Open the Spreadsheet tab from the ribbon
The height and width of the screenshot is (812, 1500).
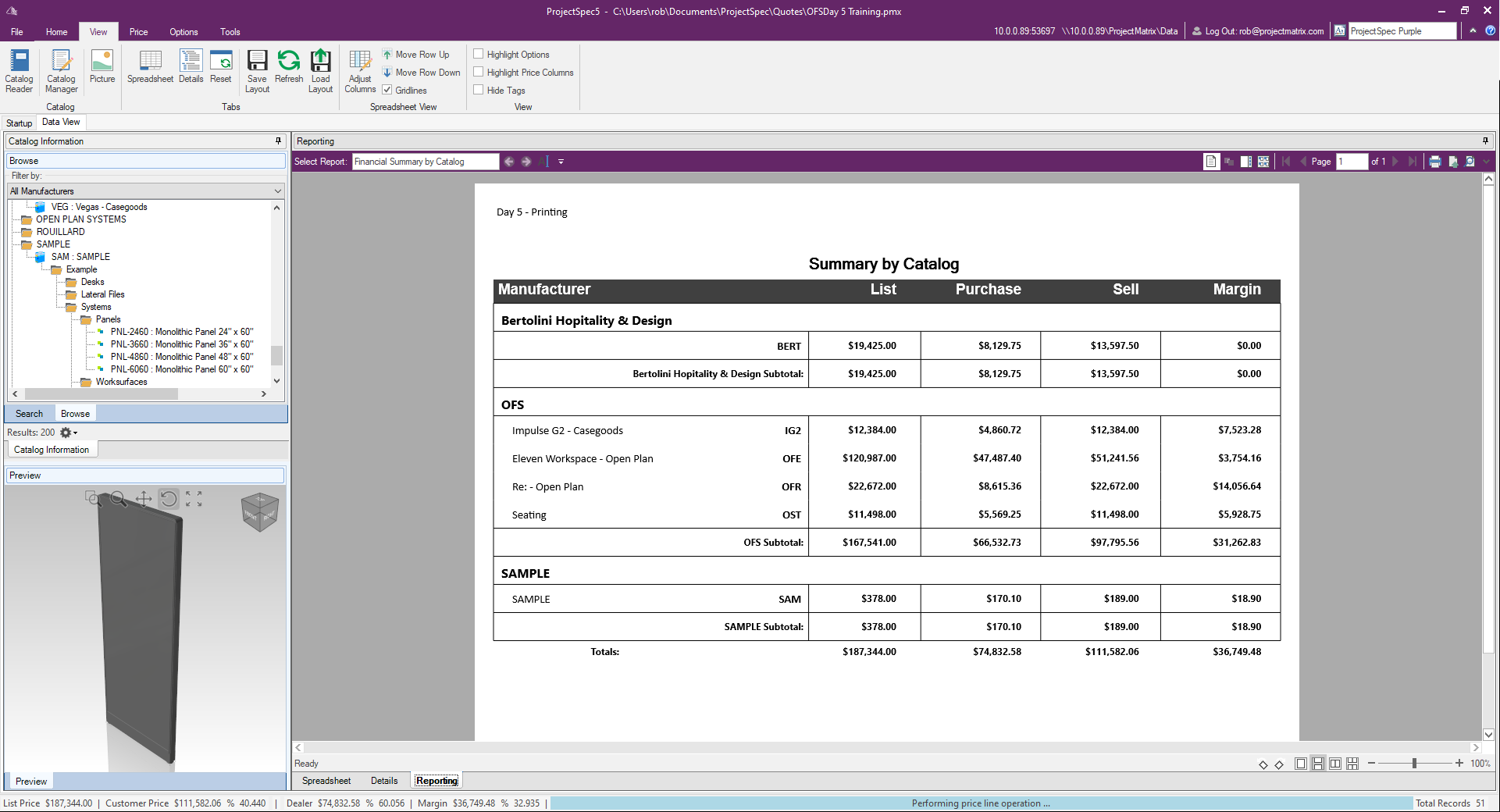(150, 66)
